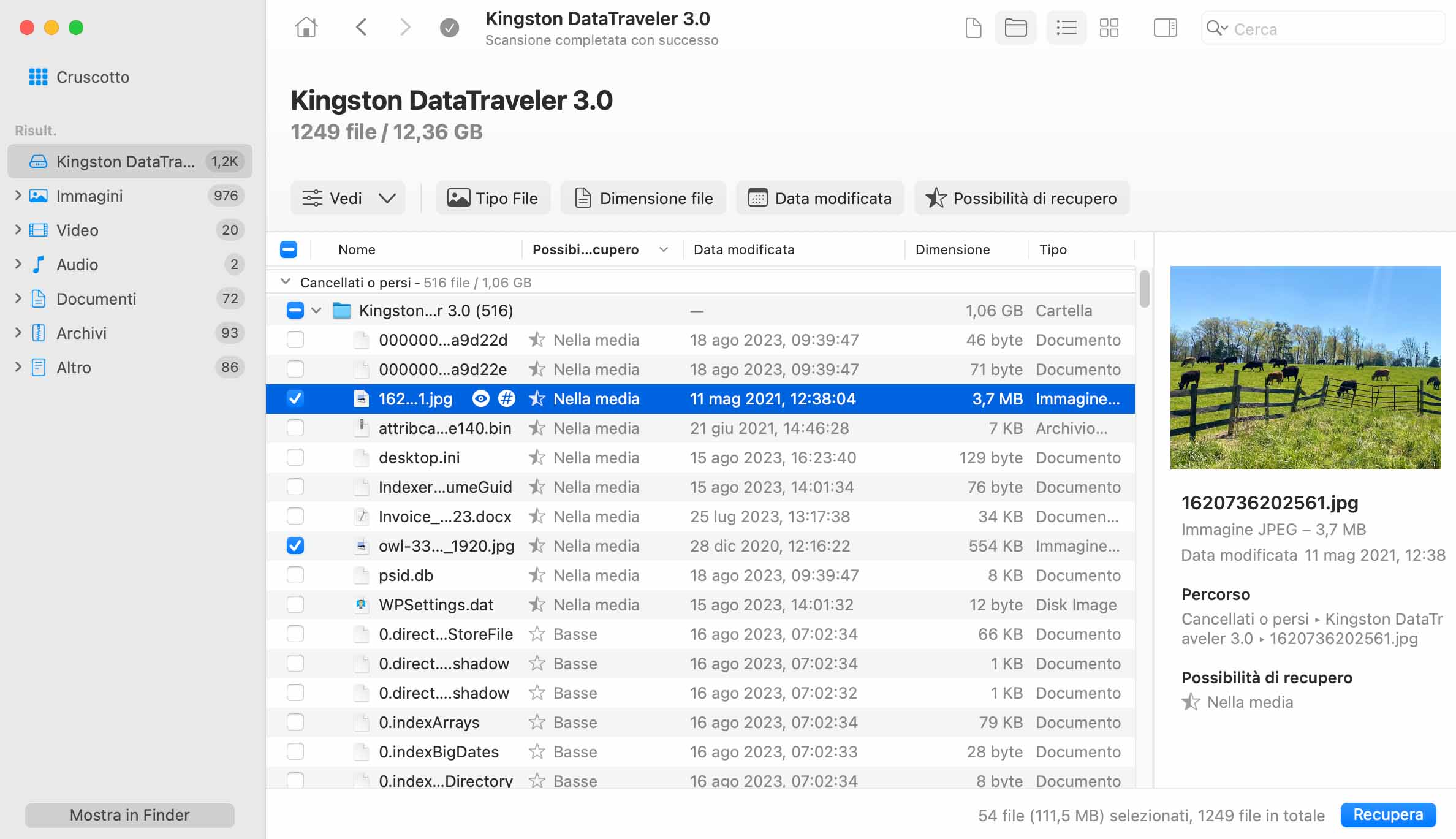This screenshot has height=839, width=1456.
Task: Click the empty star for 0.indexArrays
Action: tap(537, 723)
